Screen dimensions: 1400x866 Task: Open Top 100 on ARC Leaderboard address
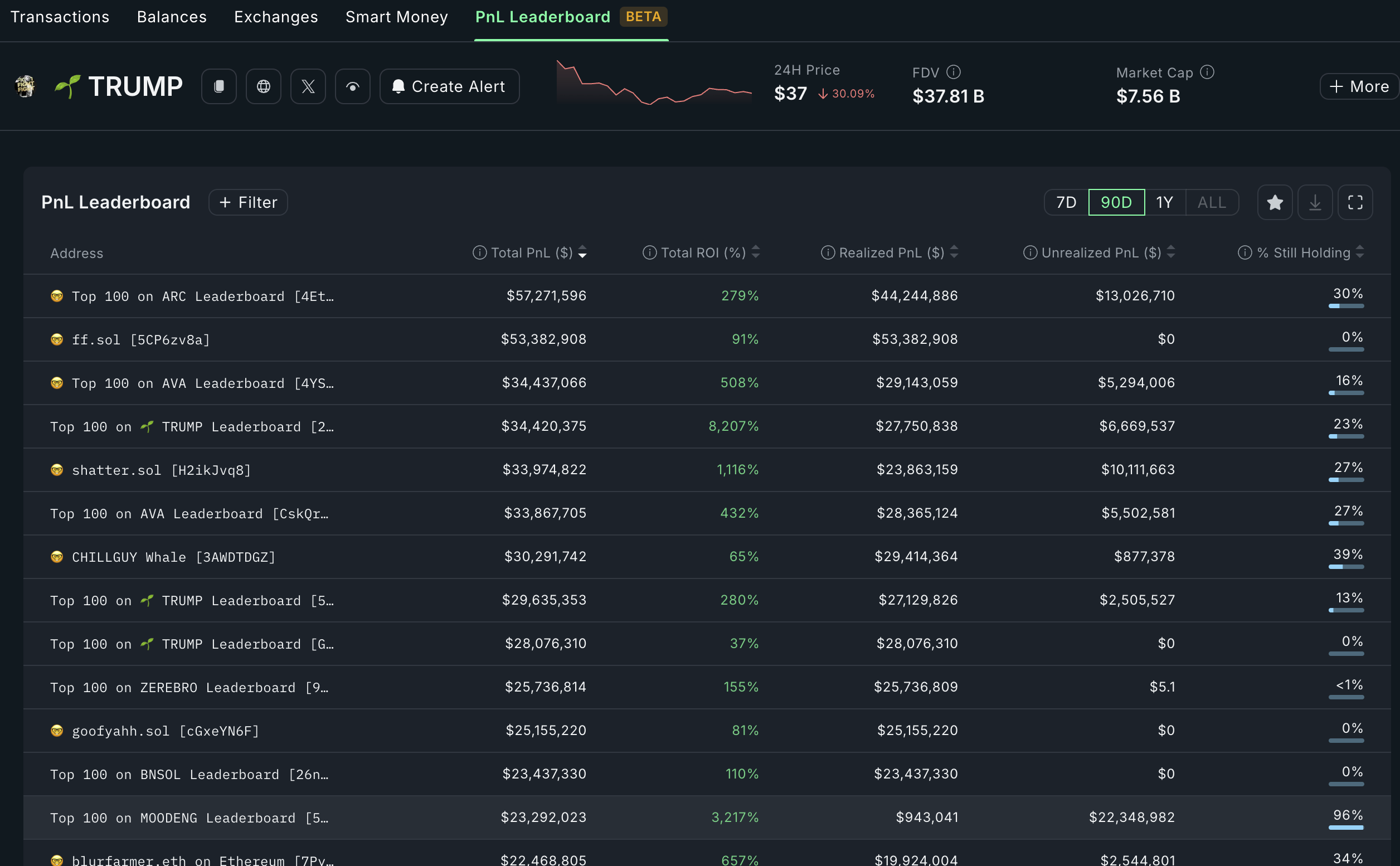click(203, 296)
